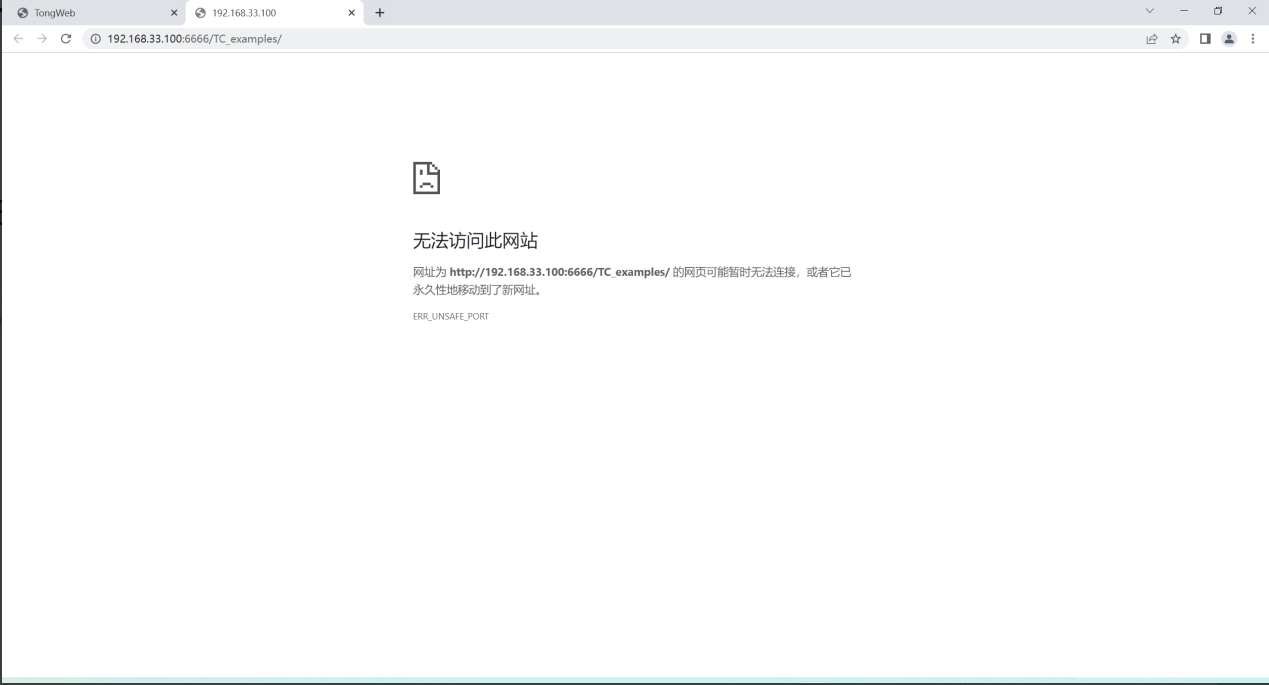
Task: Close the TongWeb tab
Action: (x=174, y=12)
